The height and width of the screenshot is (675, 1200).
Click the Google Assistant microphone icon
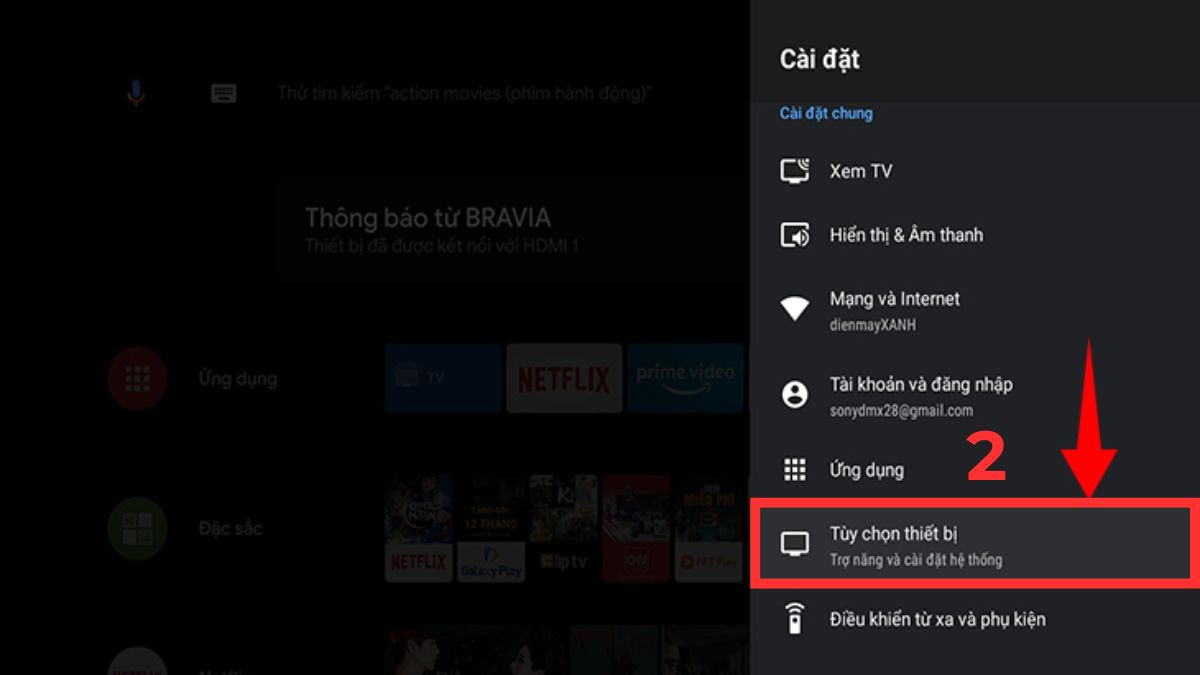coord(136,93)
